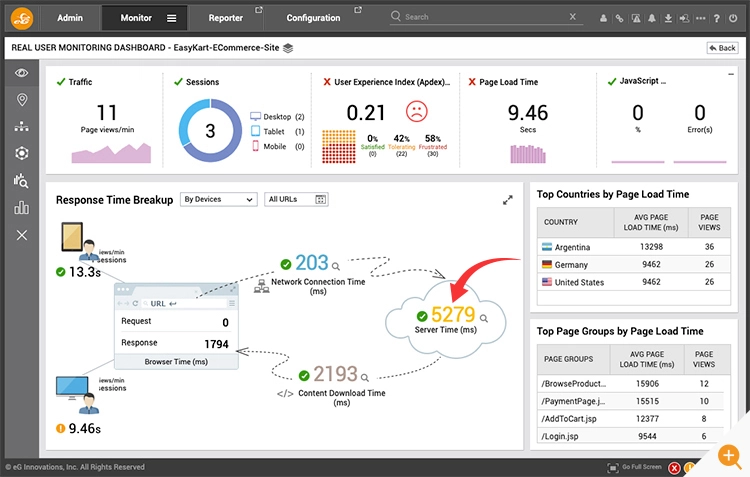The height and width of the screenshot is (477, 750).
Task: Open the gear-like settings sidebar icon
Action: 22,153
